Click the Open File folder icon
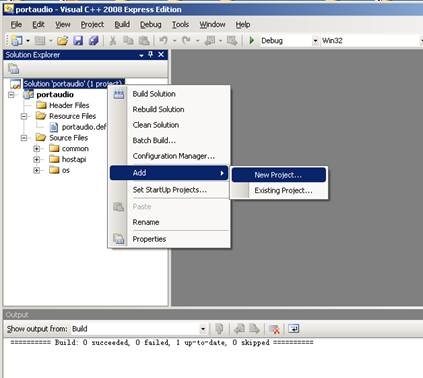 (x=62, y=41)
